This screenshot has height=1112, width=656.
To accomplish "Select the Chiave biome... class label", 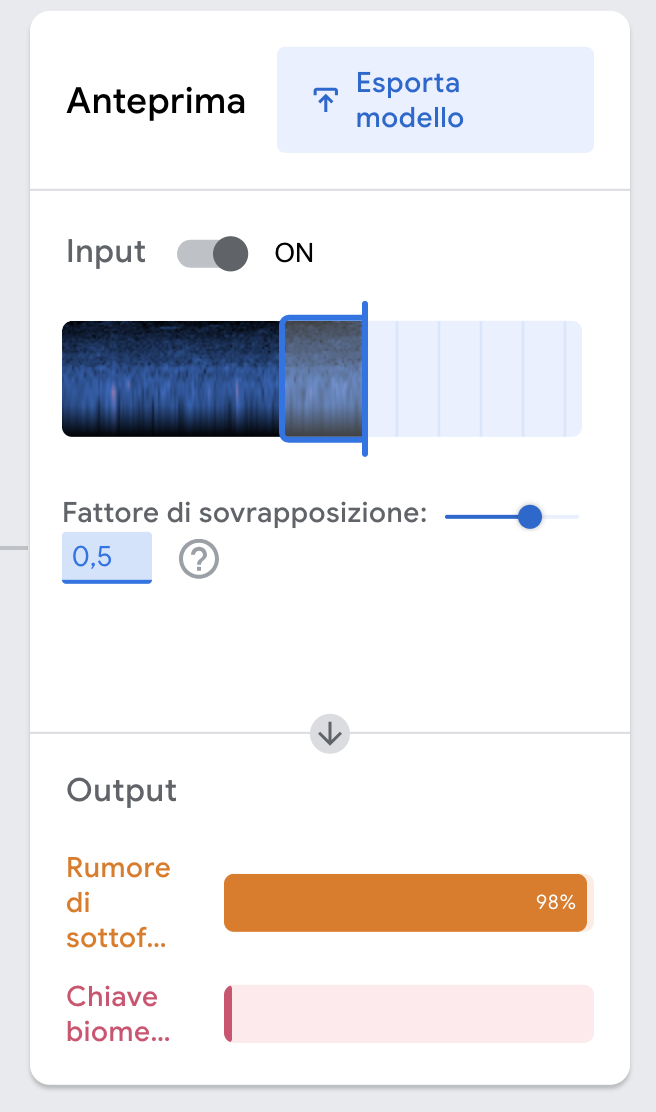I will click(x=118, y=1013).
